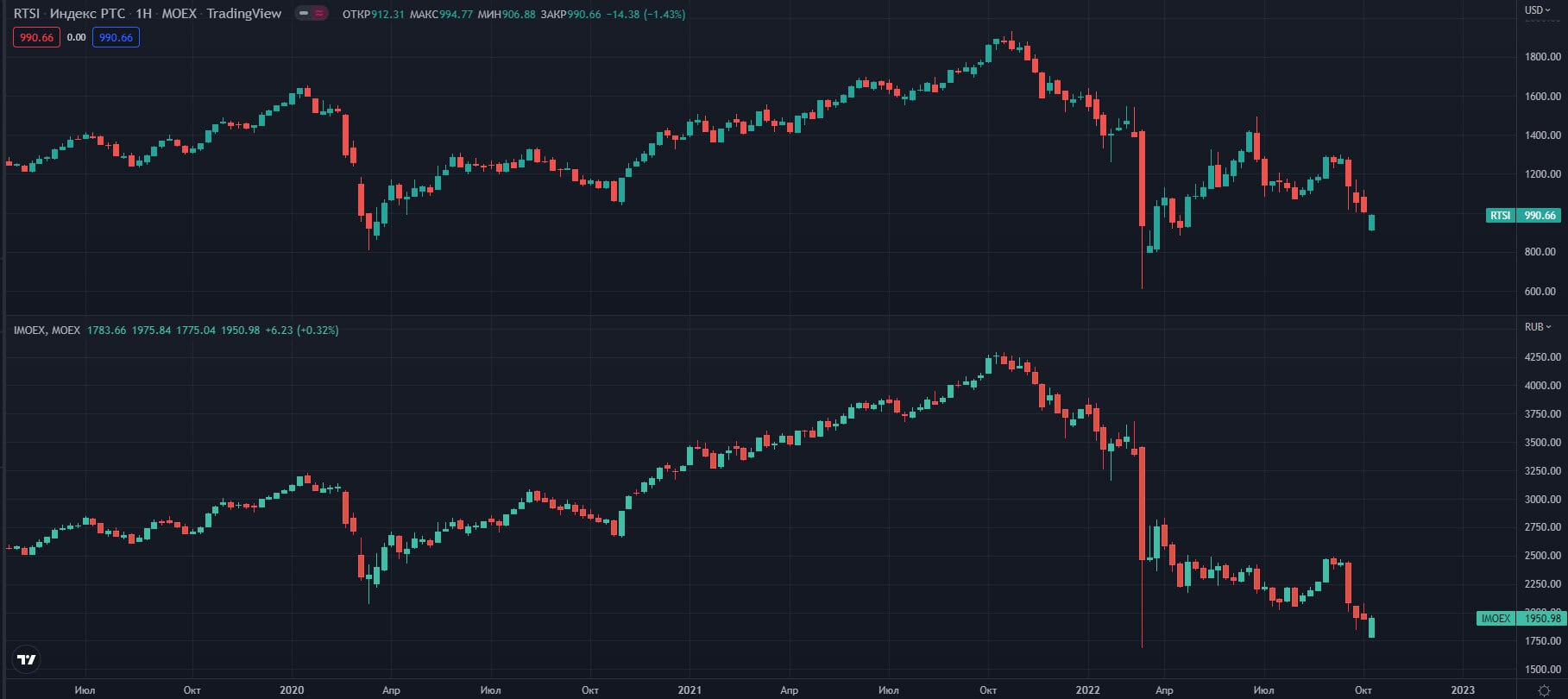The height and width of the screenshot is (699, 1568).
Task: Click the ЗАКР 990.66 close value
Action: [x=570, y=15]
